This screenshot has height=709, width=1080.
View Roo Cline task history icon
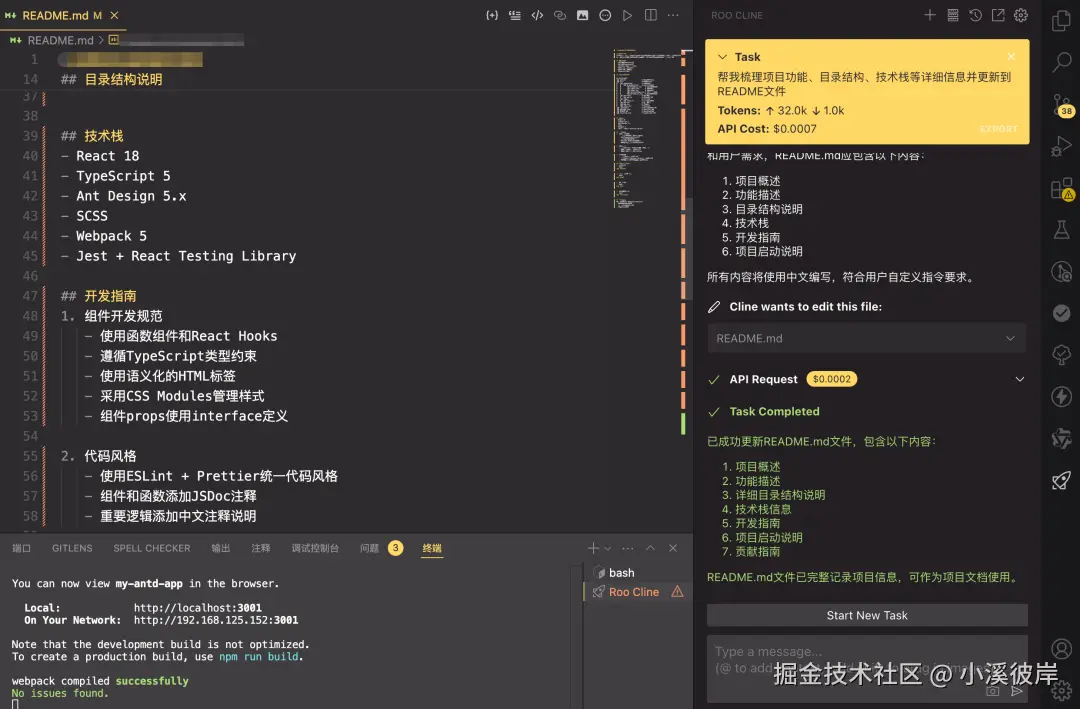click(977, 15)
